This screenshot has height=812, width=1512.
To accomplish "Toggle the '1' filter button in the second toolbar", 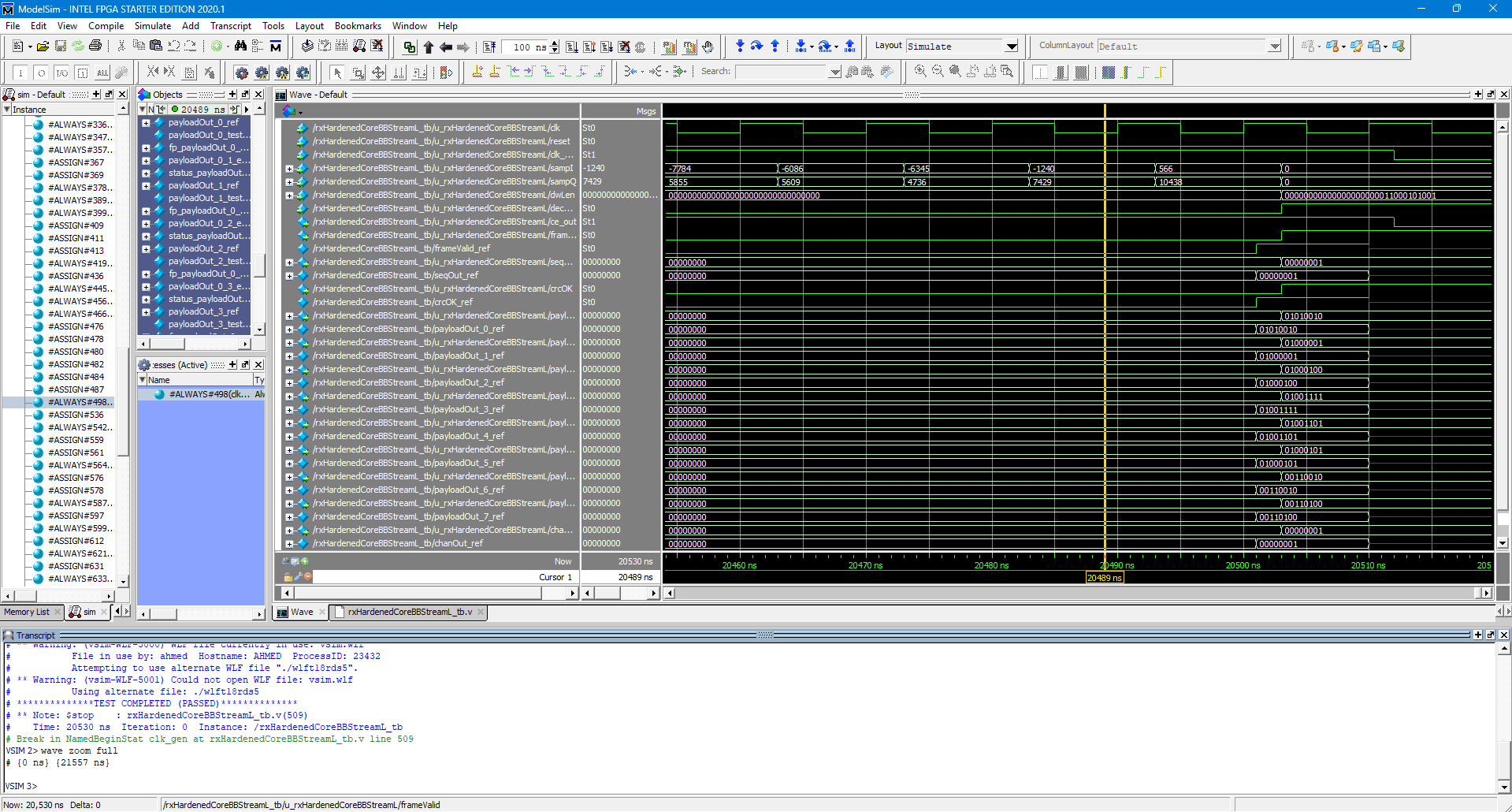I will tap(21, 73).
